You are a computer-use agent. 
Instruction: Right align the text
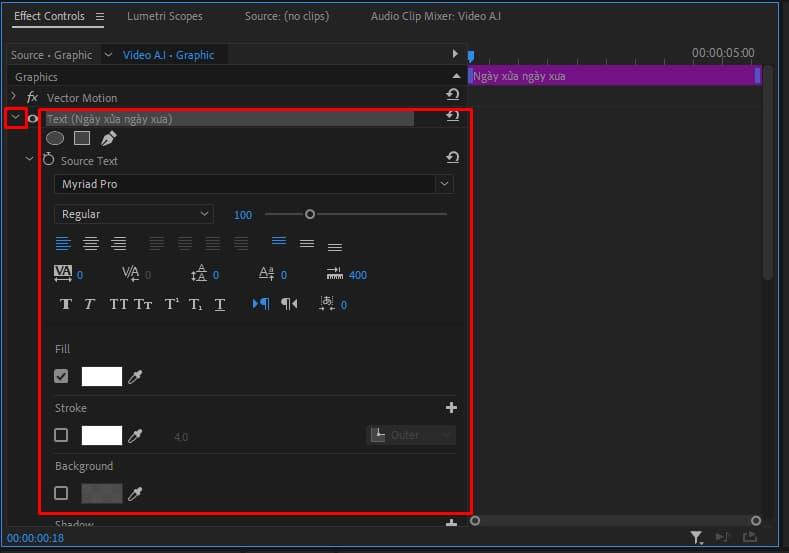[x=119, y=244]
